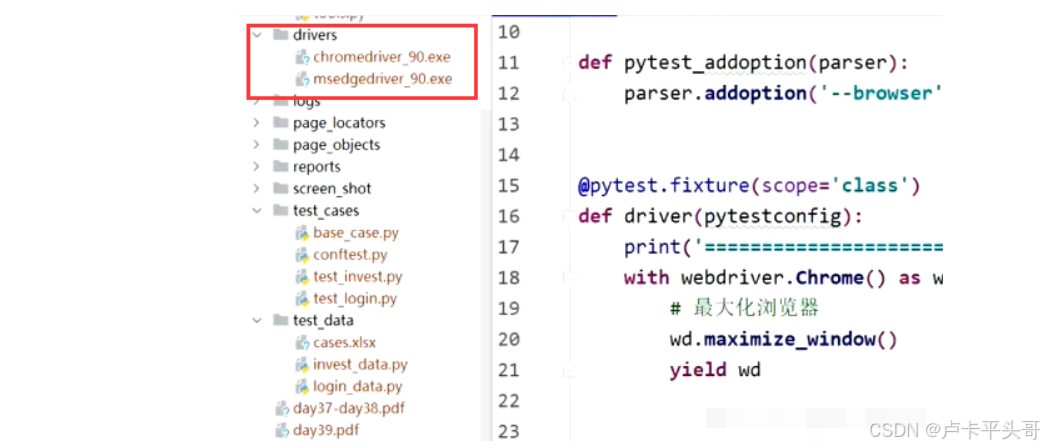This screenshot has height=448, width=1044.
Task: Click '@pytest.fixture' decorator text
Action: coord(664,186)
